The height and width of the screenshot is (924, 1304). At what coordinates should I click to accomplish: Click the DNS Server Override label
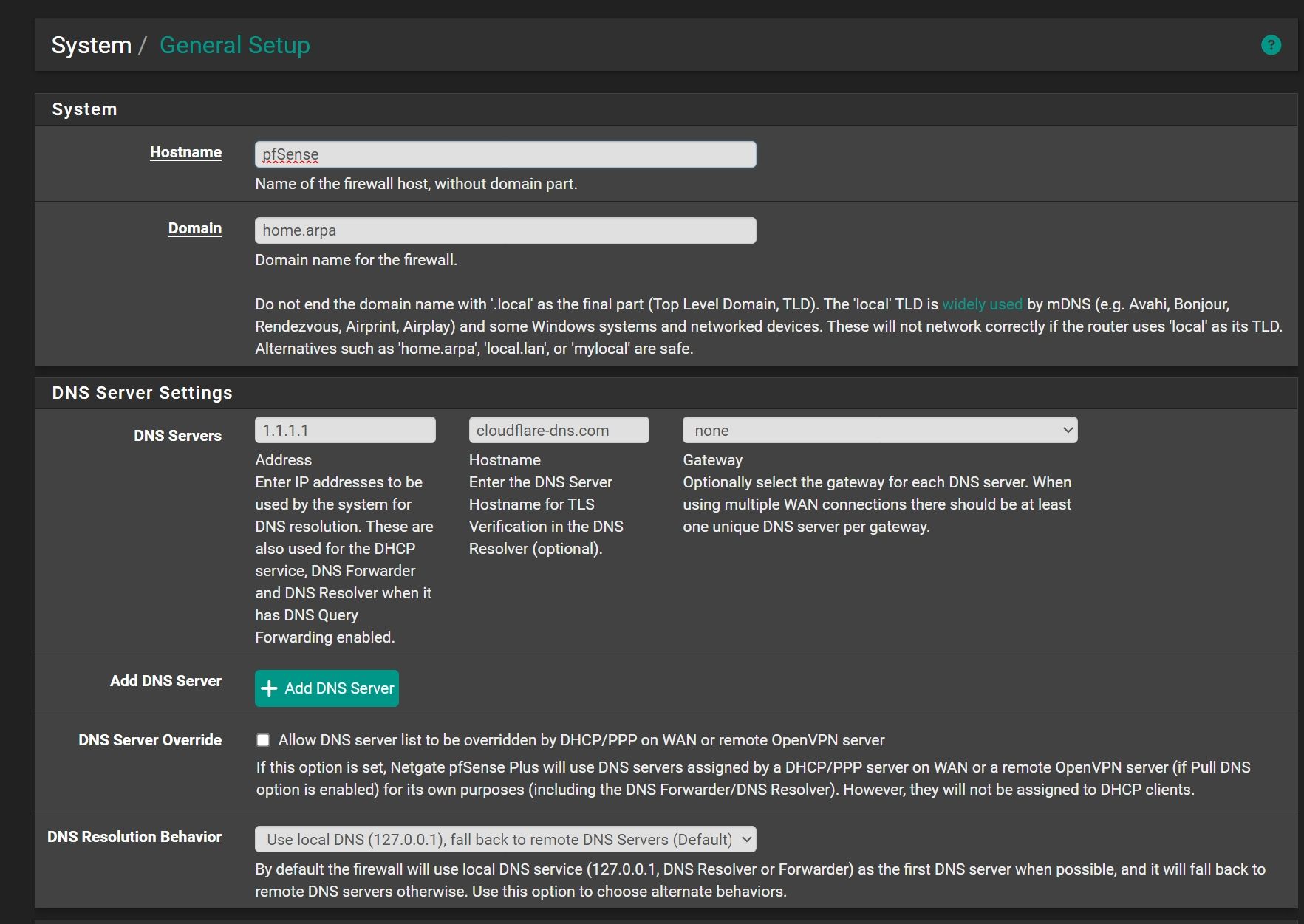coord(150,740)
